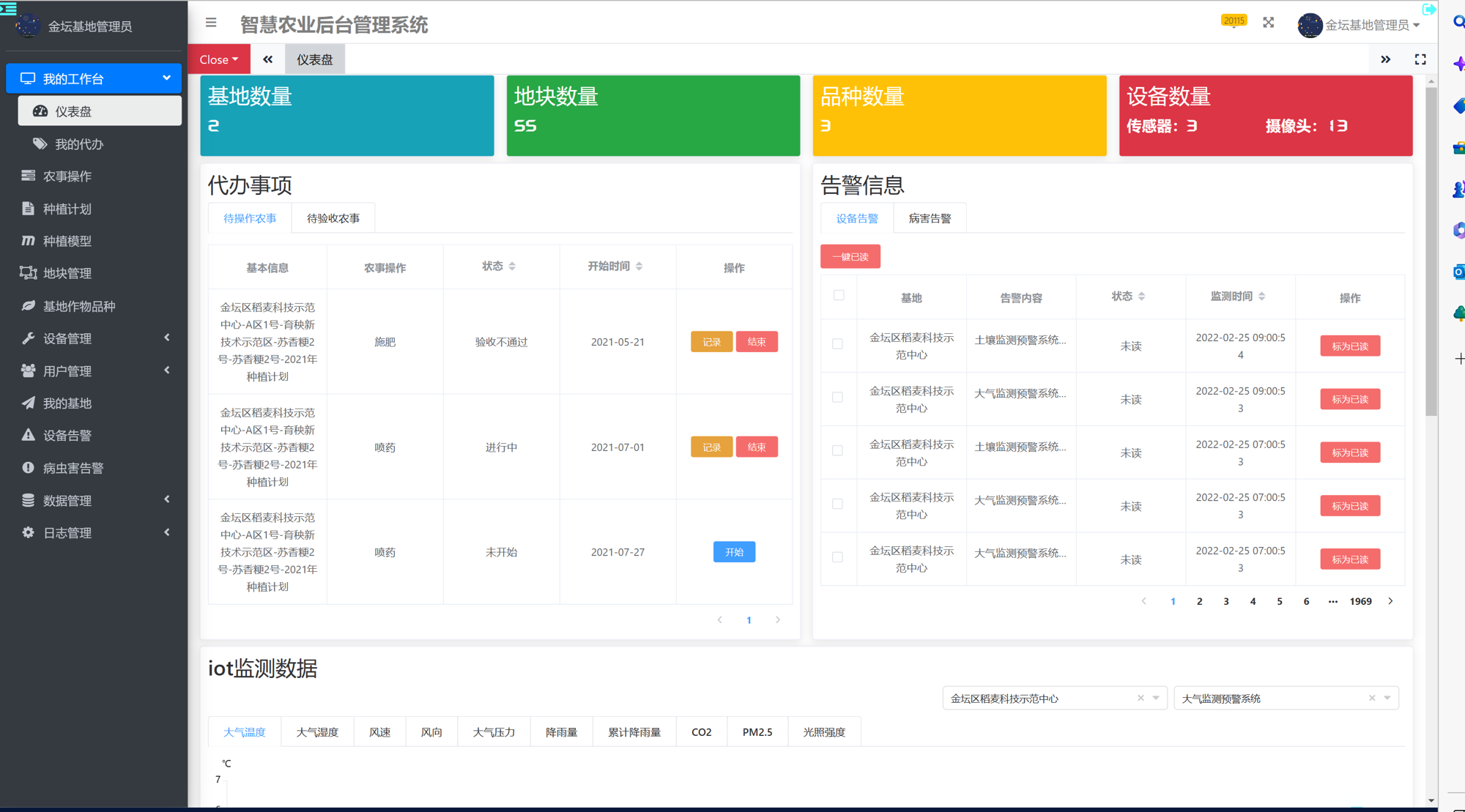Maximize content area with the corner-brackets icon
The image size is (1465, 812).
1420,59
